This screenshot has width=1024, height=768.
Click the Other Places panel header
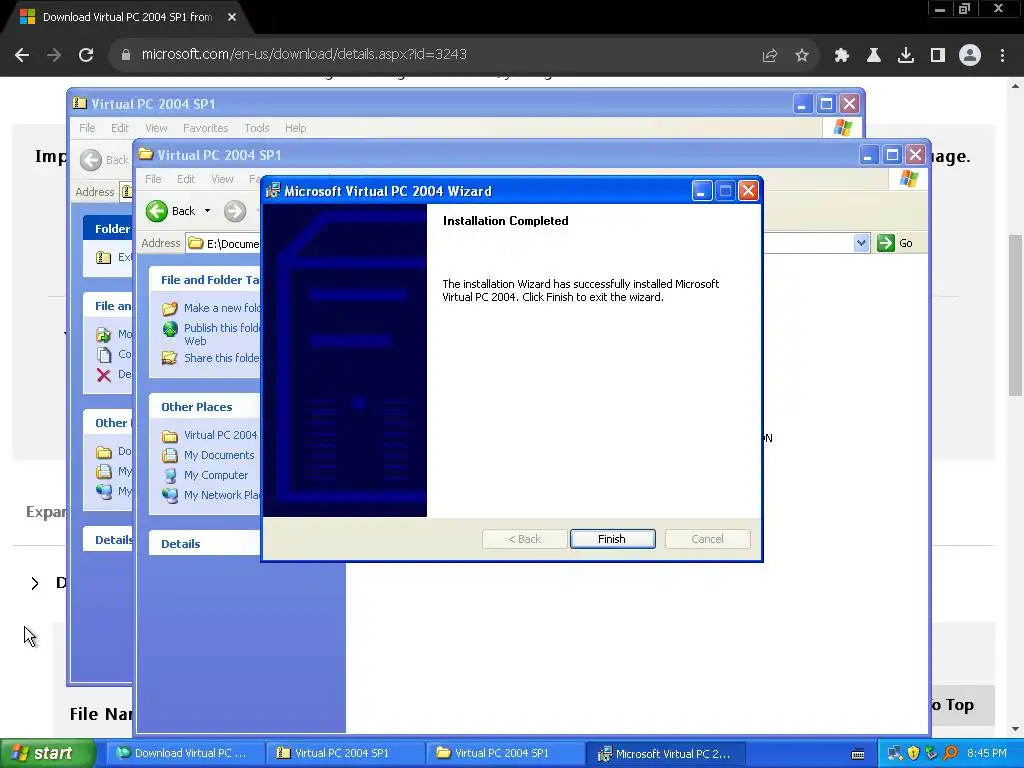point(204,406)
